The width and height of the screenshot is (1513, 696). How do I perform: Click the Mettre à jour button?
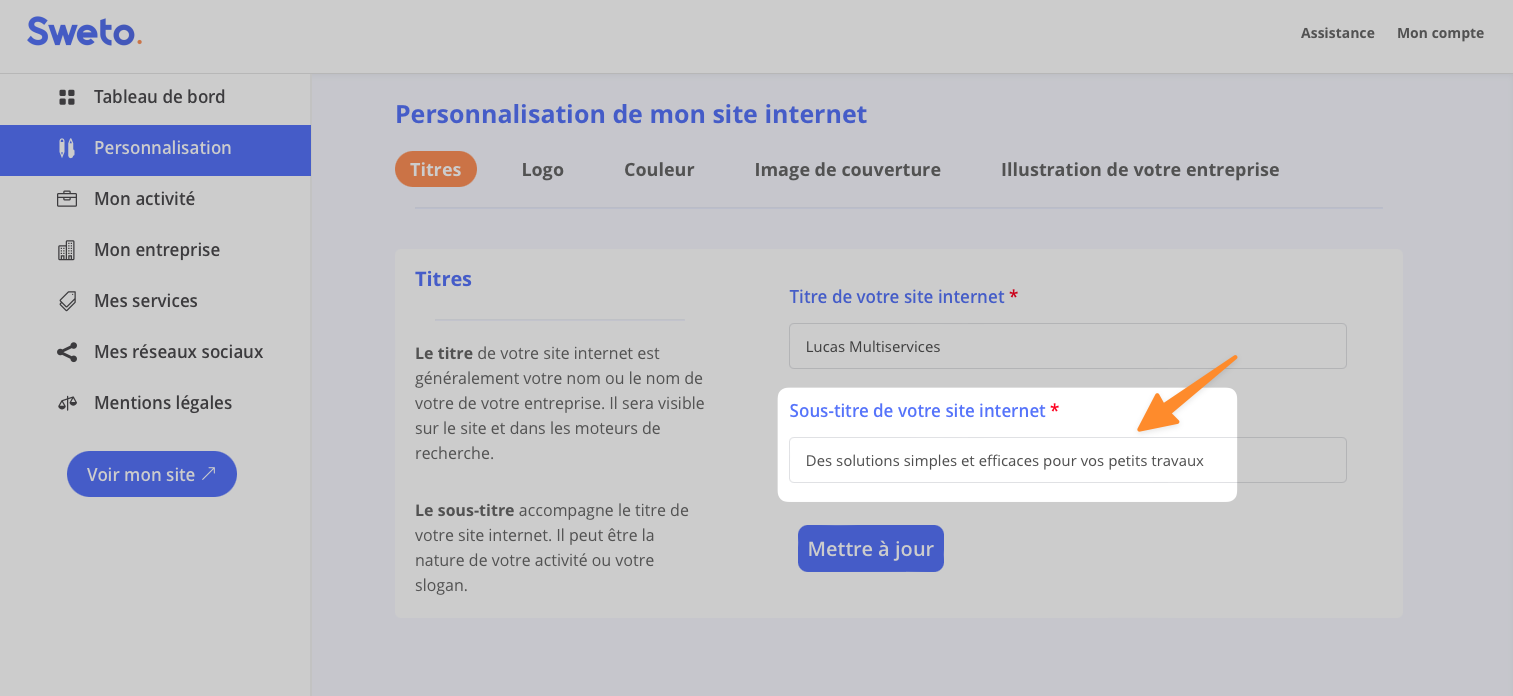[x=870, y=549]
